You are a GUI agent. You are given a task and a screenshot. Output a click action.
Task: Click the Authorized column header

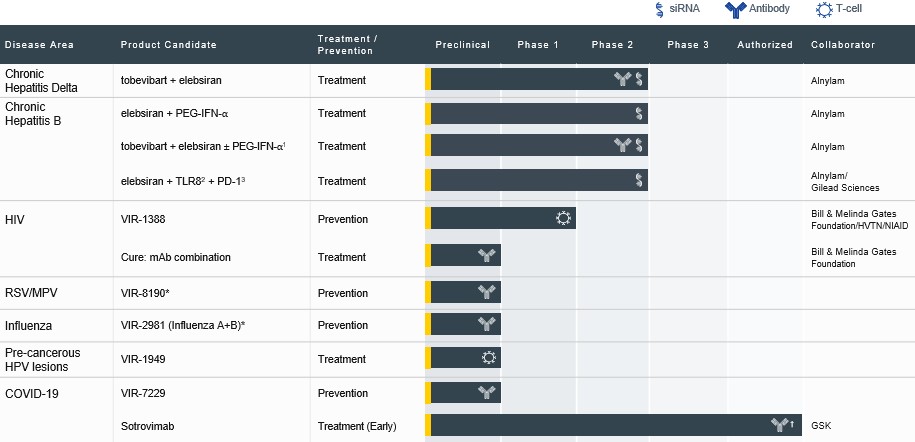(x=765, y=45)
